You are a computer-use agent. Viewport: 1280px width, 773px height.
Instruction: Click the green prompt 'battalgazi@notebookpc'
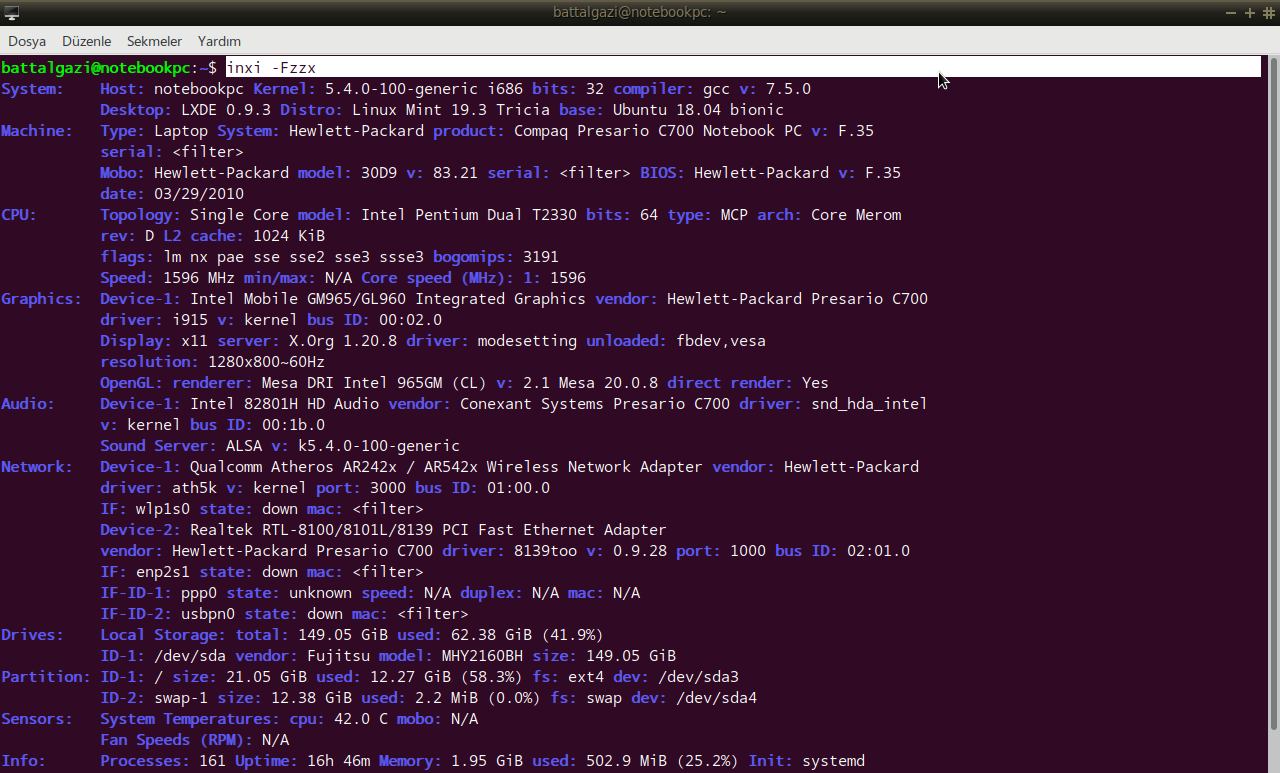click(x=95, y=68)
